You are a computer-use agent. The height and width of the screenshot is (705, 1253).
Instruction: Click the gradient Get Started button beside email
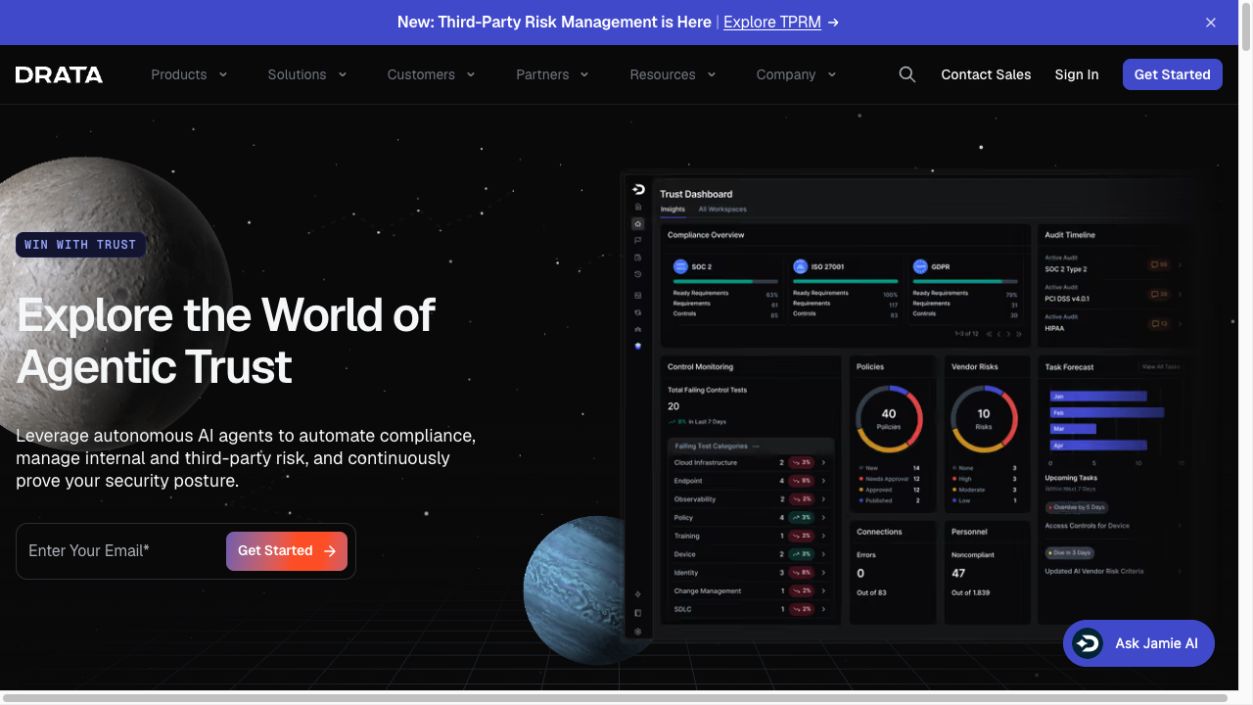tap(287, 551)
